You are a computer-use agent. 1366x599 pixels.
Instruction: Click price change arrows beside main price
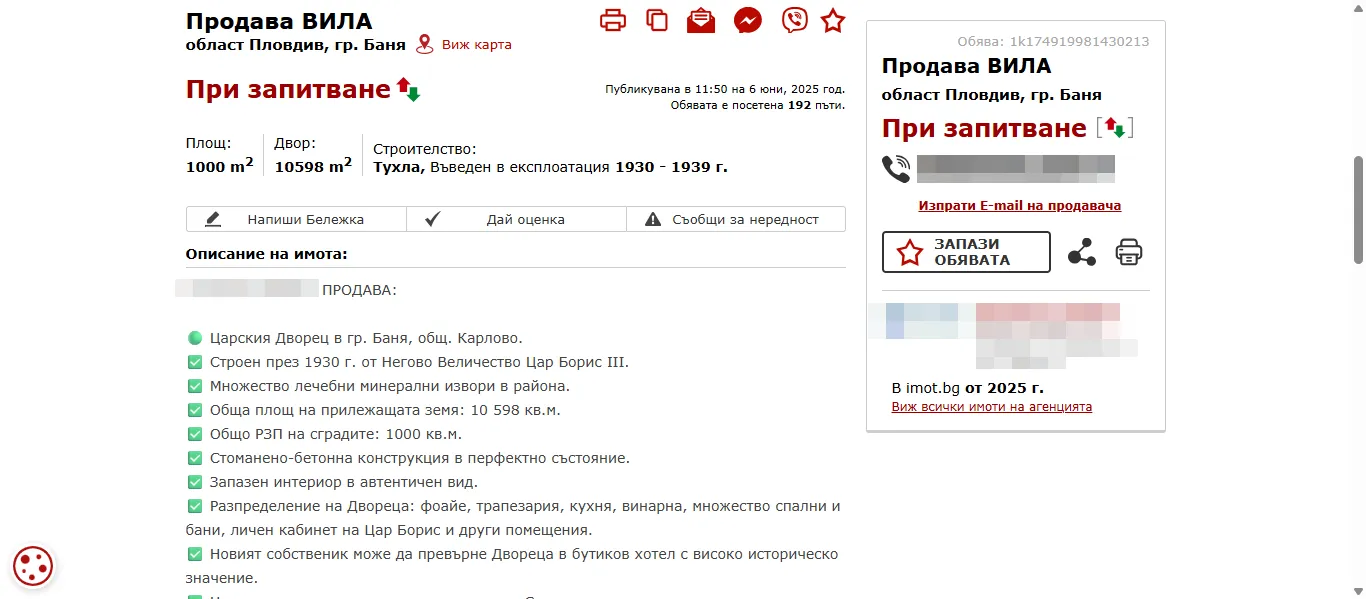pos(408,89)
